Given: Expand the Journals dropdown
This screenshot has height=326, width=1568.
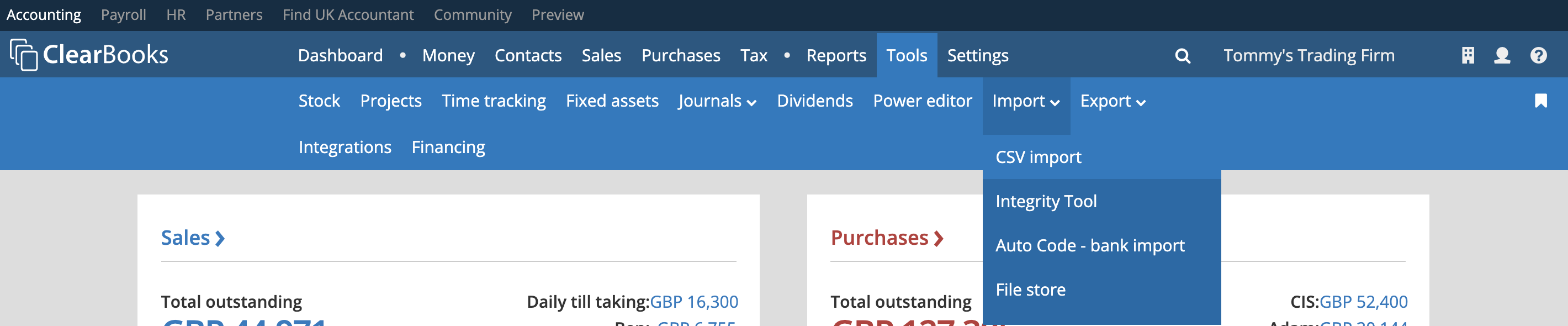Looking at the screenshot, I should 718,101.
